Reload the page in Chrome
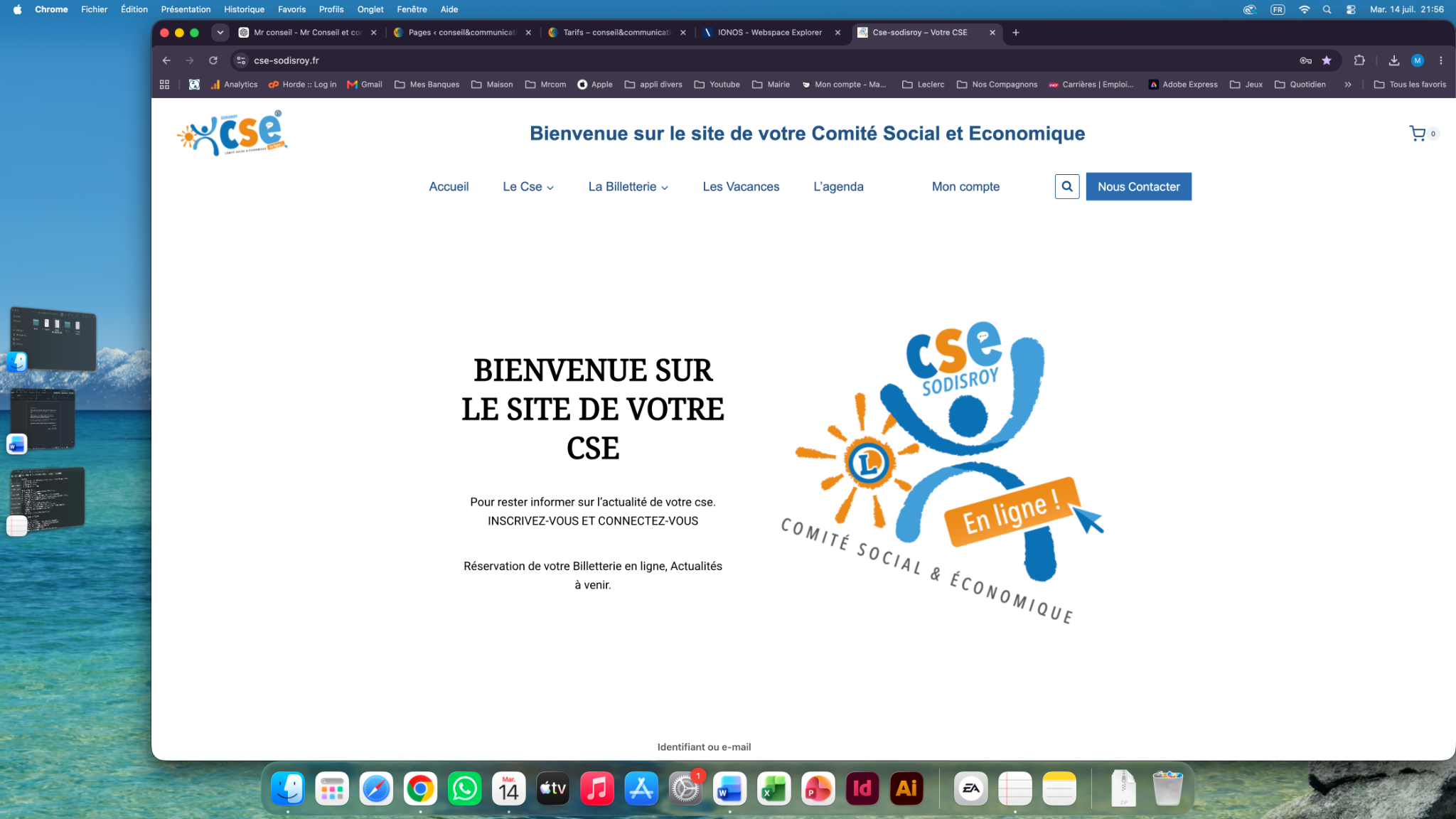 click(x=213, y=60)
